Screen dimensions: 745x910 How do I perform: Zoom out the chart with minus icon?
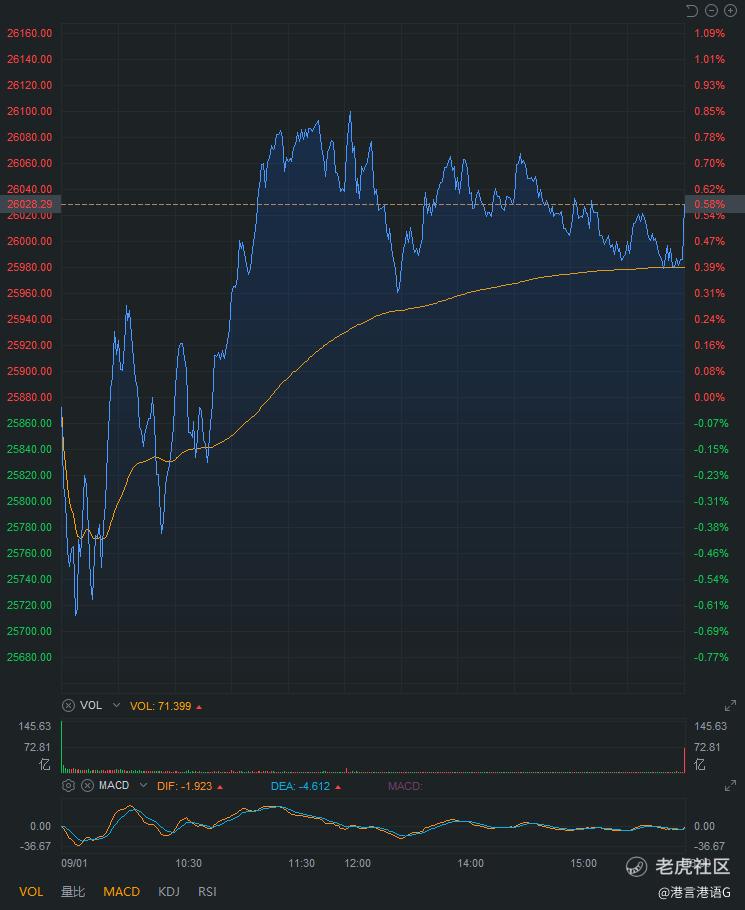(711, 11)
